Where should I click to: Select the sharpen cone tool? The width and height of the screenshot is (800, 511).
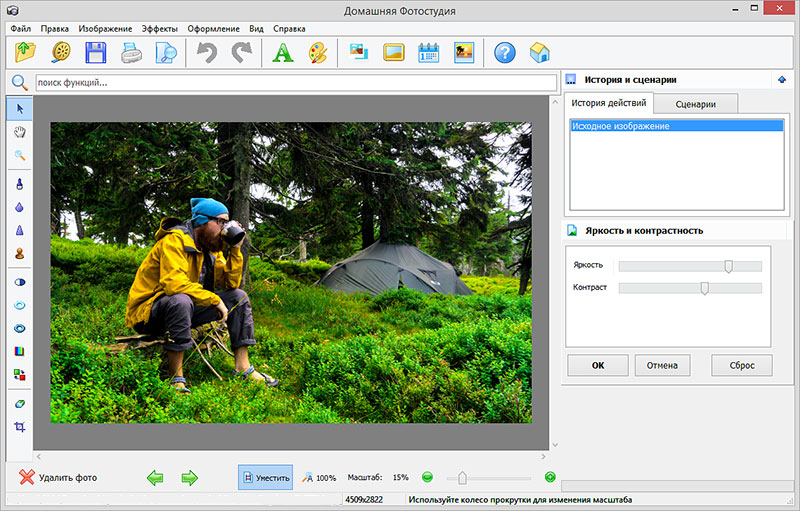20,230
